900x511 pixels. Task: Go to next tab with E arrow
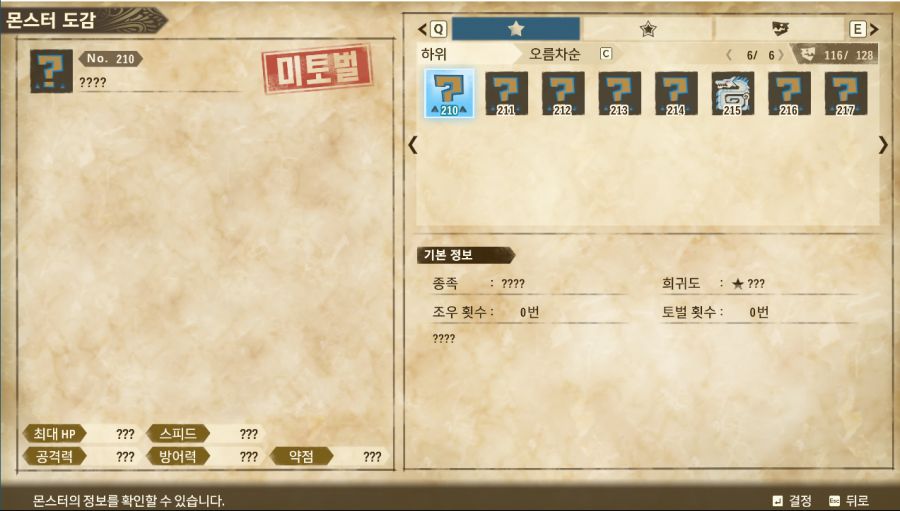click(864, 29)
